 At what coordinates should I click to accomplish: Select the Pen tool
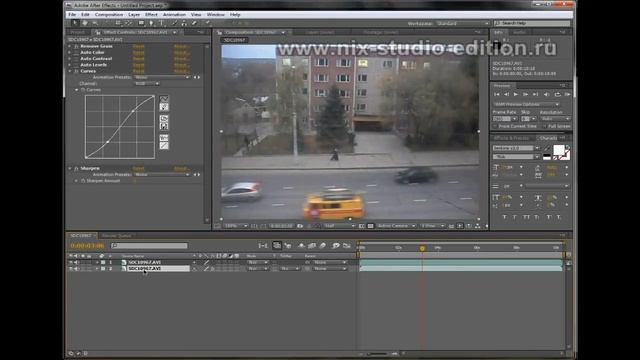tap(151, 23)
